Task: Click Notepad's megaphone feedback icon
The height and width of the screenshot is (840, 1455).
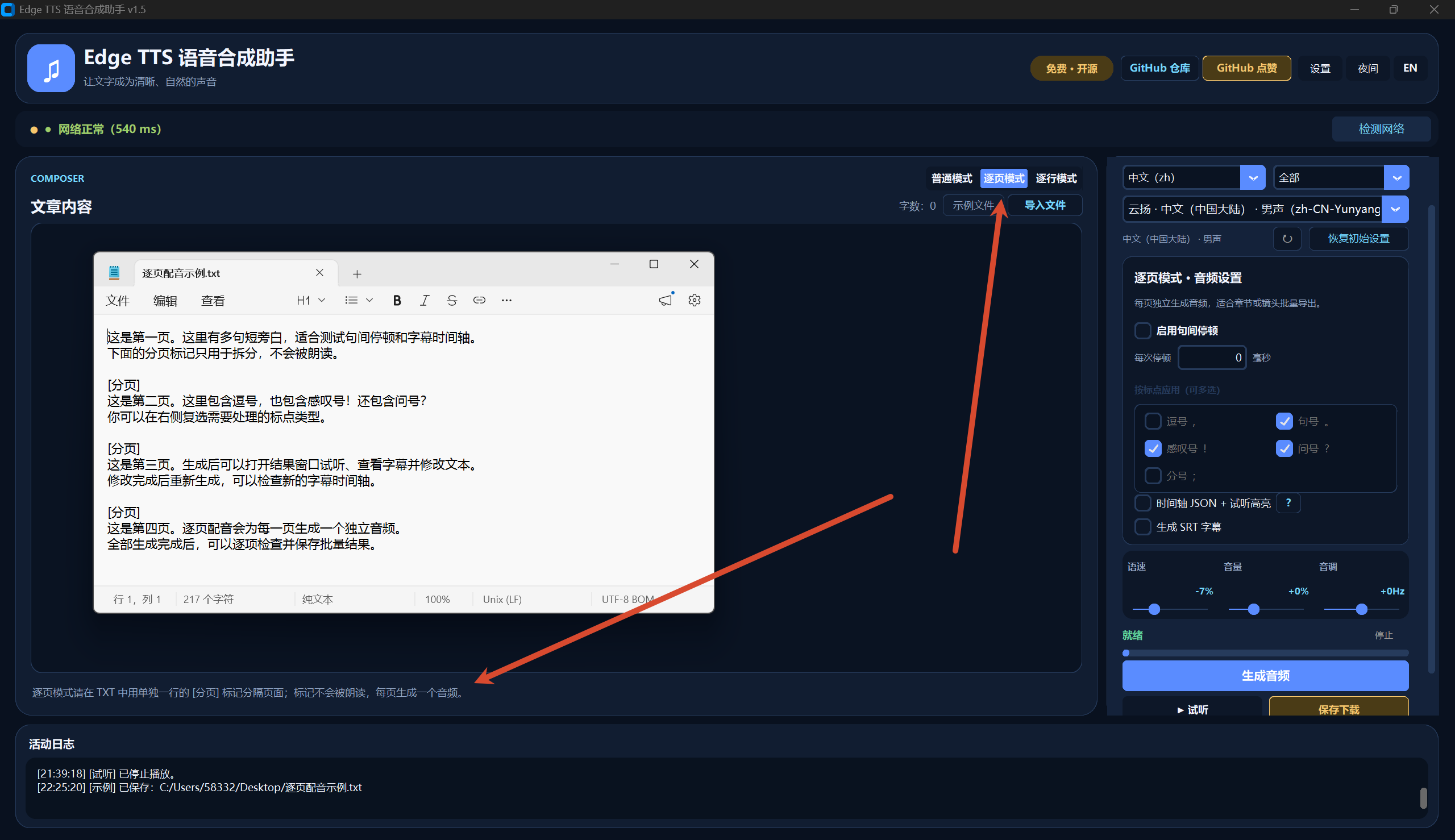Action: [665, 300]
